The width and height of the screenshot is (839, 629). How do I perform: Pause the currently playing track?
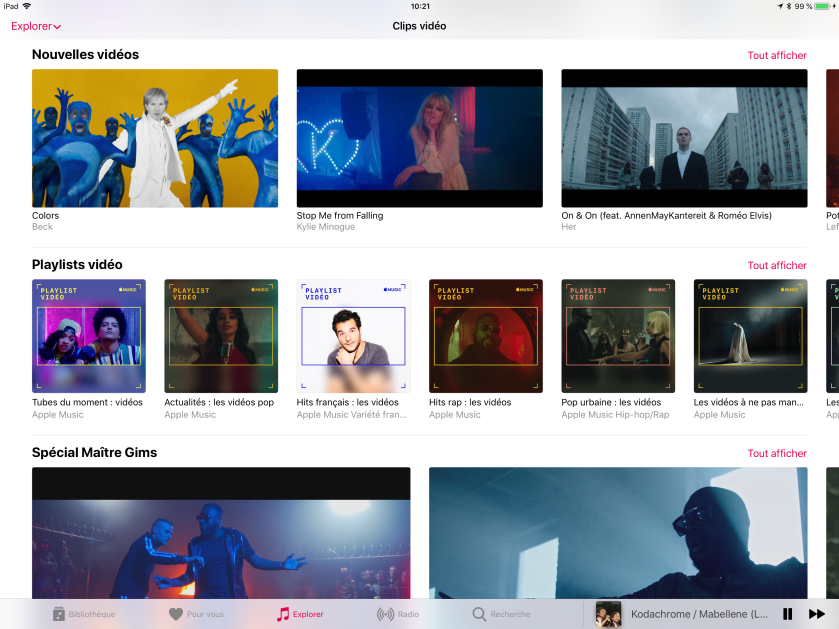pos(788,614)
